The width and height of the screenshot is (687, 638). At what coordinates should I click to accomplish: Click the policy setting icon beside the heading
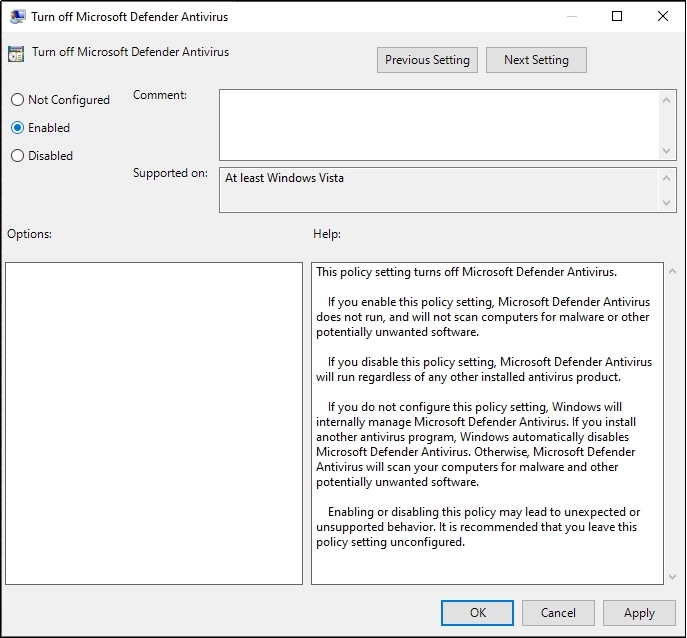tap(17, 54)
